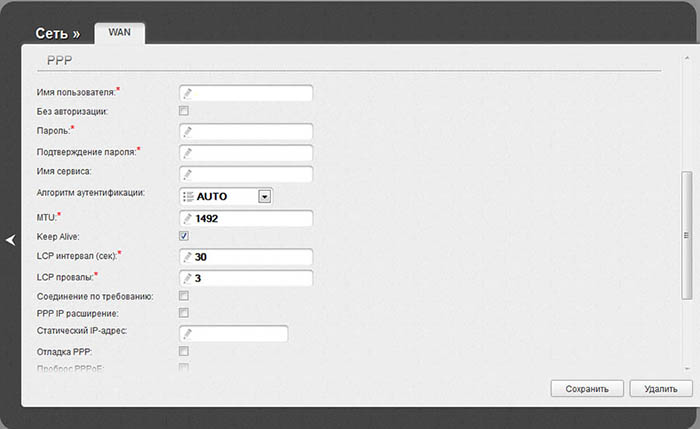Viewport: 700px width, 429px height.
Task: Click the pencil icon in Имя сервиса field
Action: (188, 174)
